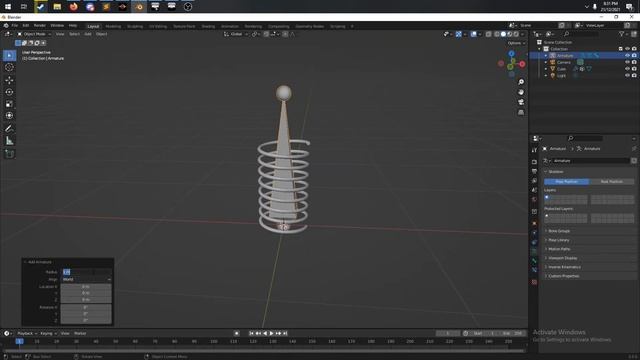Open the Output properties tab
This screenshot has width=640, height=360.
point(534,171)
